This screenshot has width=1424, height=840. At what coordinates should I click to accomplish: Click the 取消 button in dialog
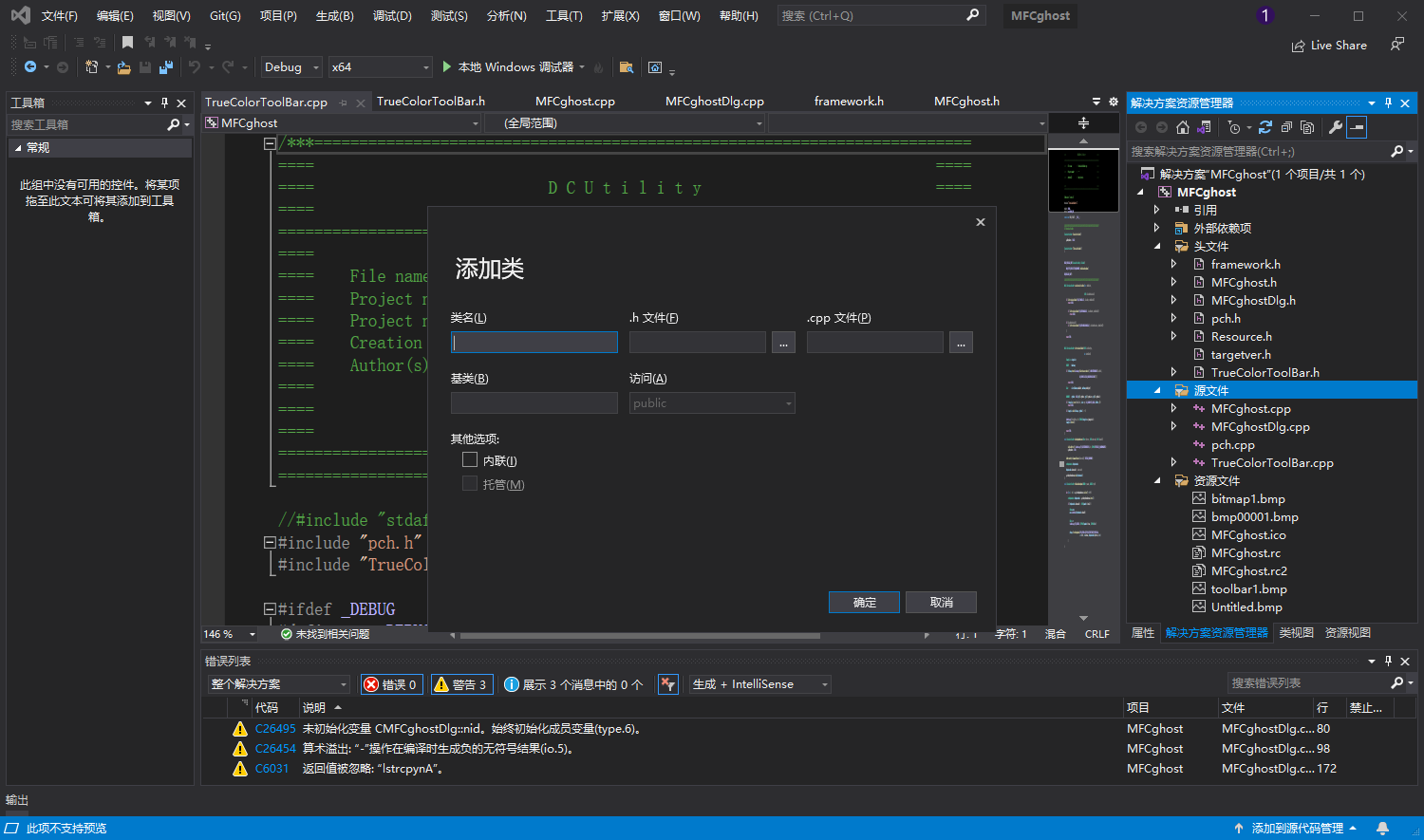click(941, 603)
